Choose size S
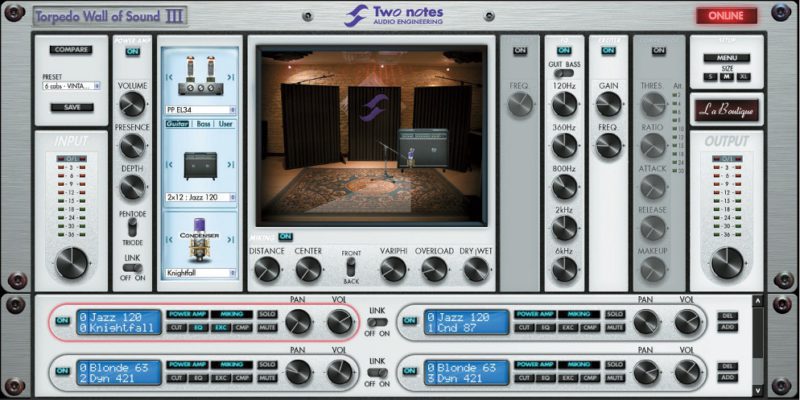This screenshot has width=800, height=400. click(x=710, y=77)
